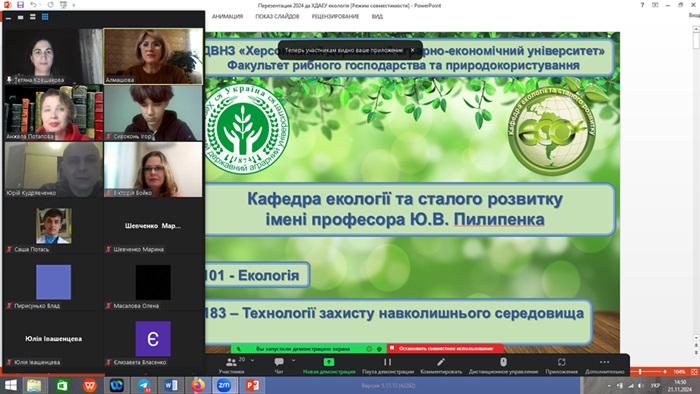Redo action in PowerPoint quick access toolbar

50,5
